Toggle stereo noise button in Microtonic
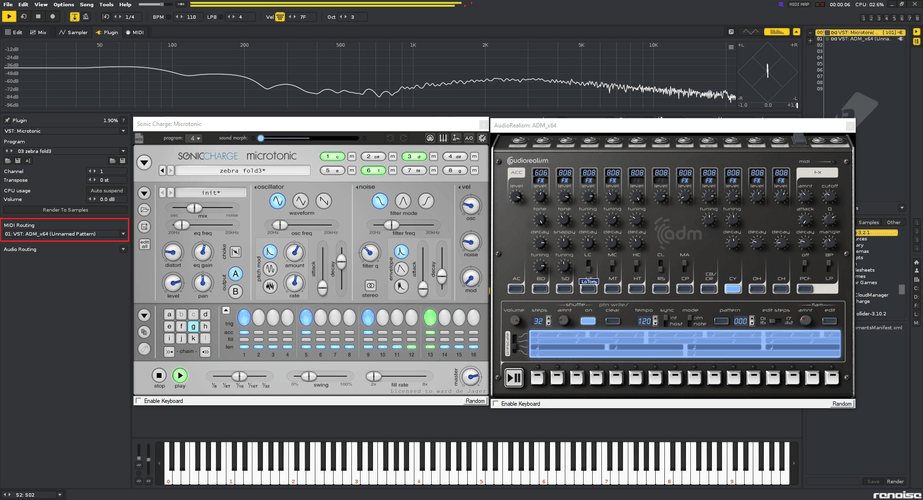Screen dimensions: 923x500 pyautogui.click(x=370, y=286)
